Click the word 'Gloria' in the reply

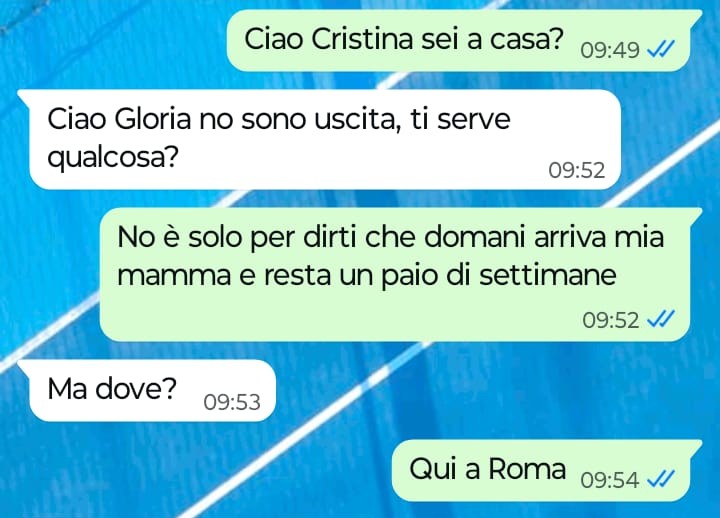(152, 119)
